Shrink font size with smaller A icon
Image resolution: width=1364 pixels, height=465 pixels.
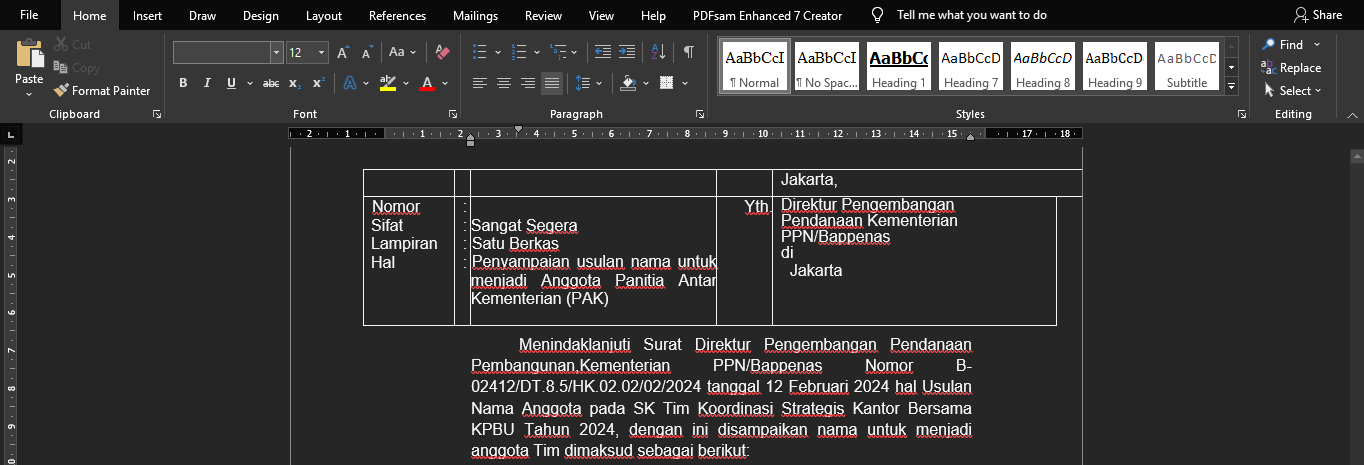pos(367,52)
